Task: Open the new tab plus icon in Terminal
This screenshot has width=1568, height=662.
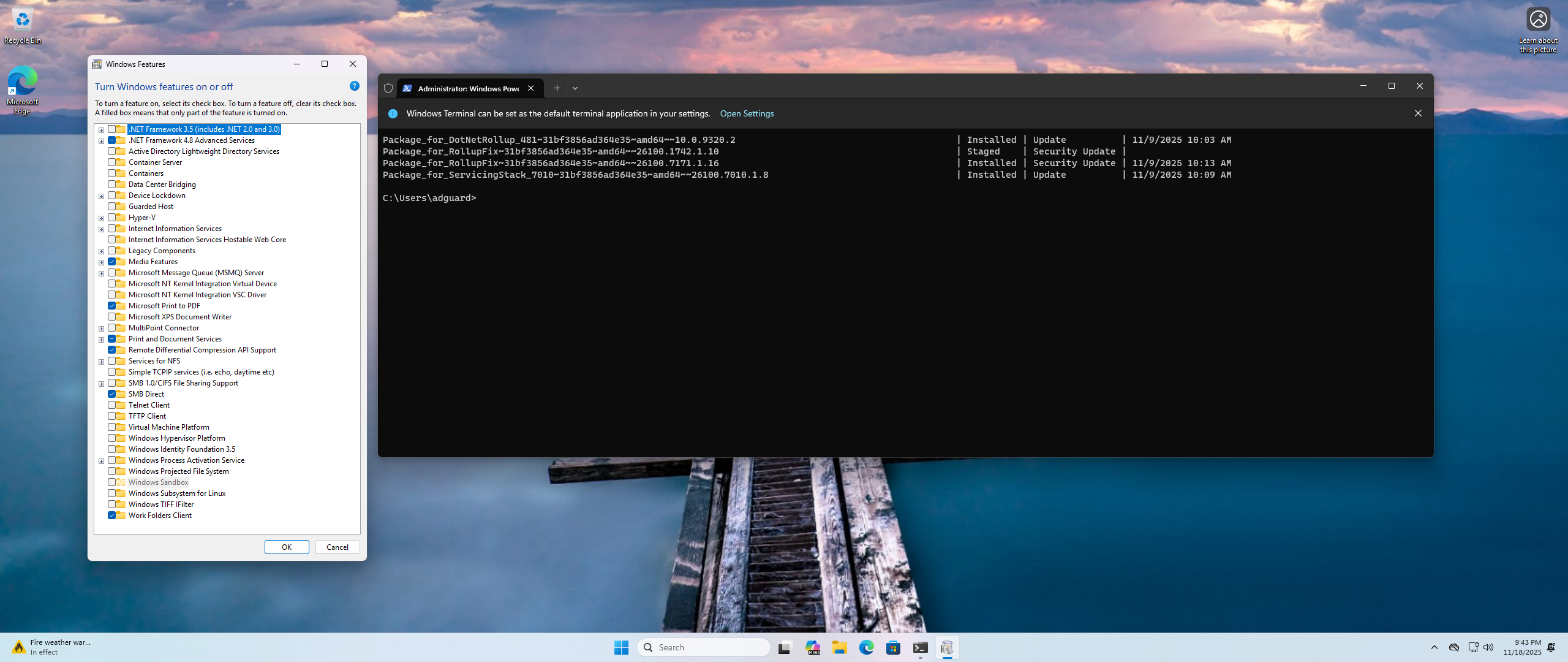Action: point(557,88)
